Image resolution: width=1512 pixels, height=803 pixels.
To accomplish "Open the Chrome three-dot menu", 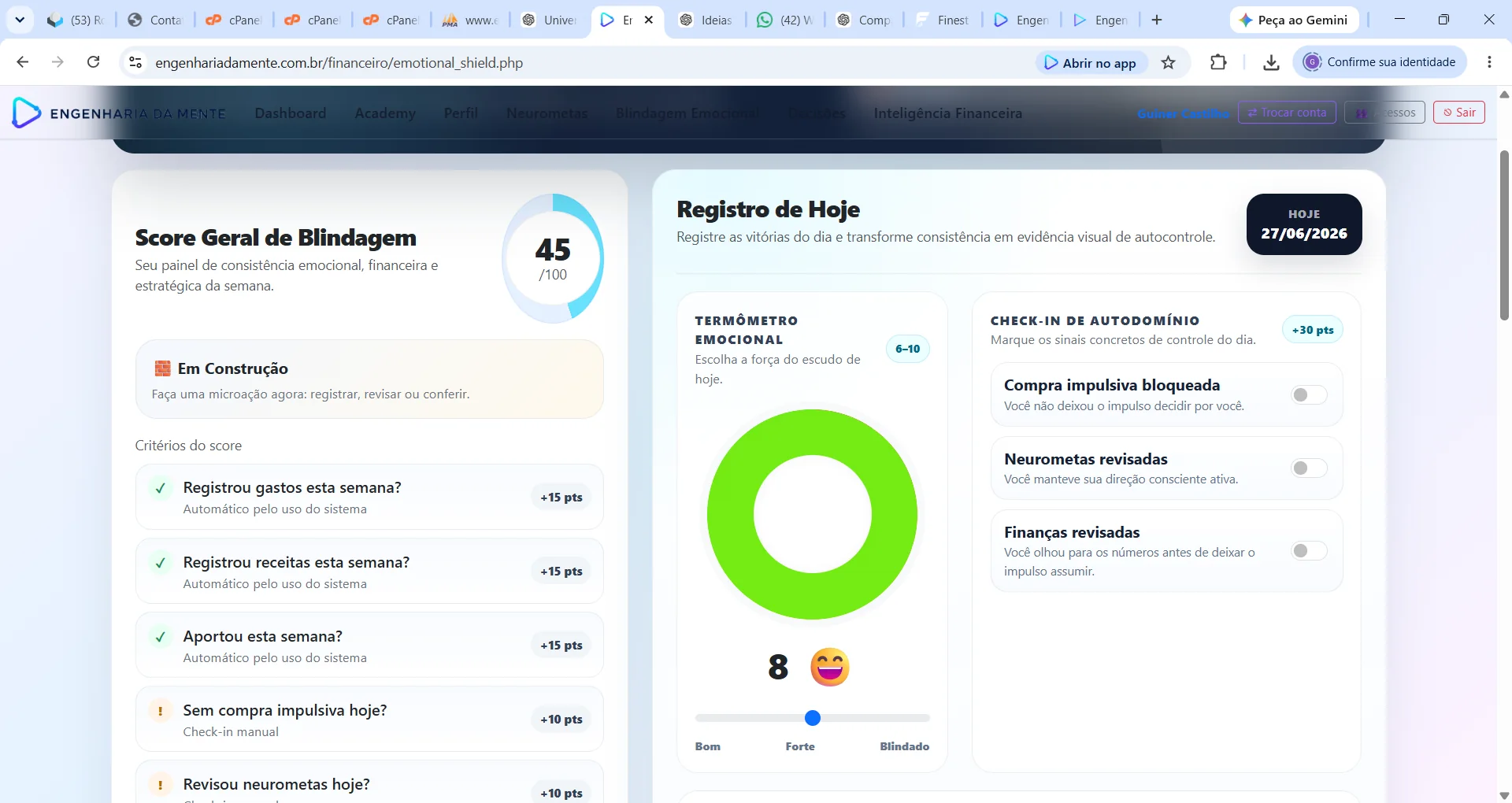I will 1489,62.
